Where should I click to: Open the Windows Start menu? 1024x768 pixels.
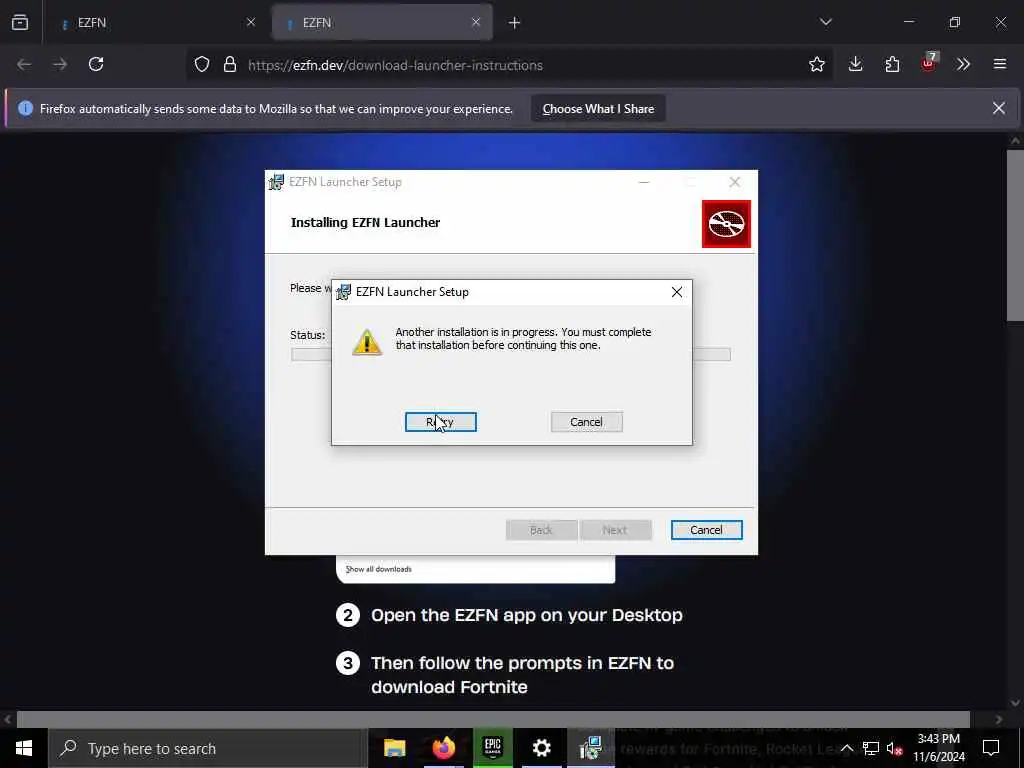[x=24, y=748]
